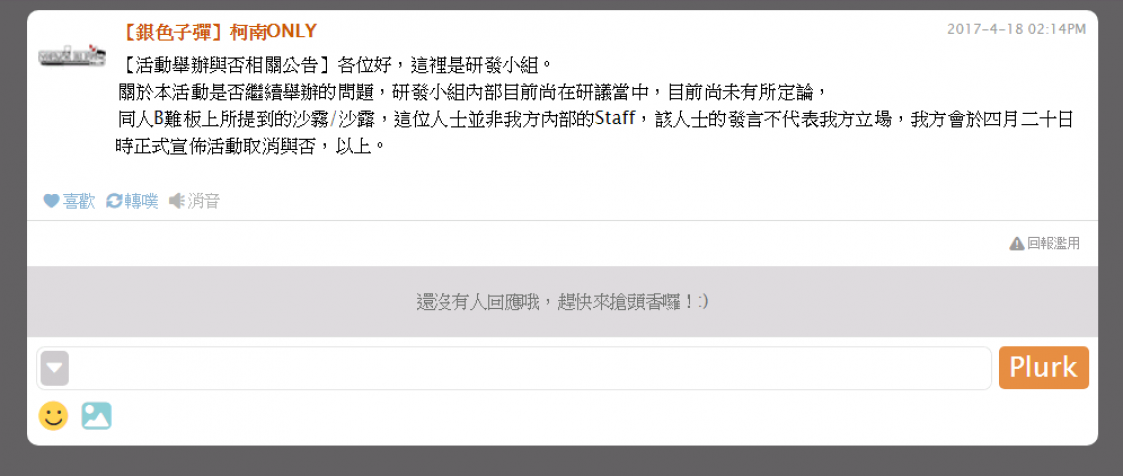The width and height of the screenshot is (1123, 476).
Task: Click the speaker icon to mute plurk
Action: coord(176,201)
